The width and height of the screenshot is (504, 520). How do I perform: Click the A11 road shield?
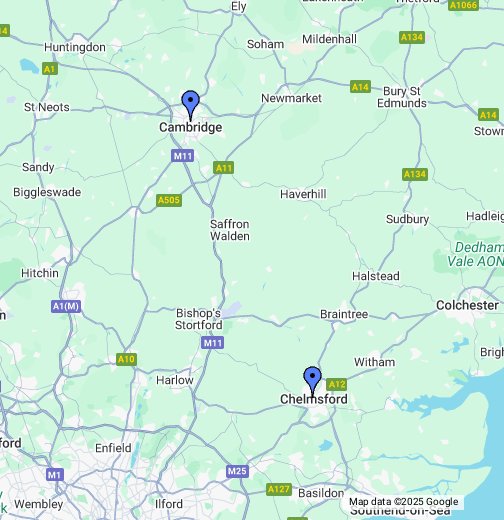223,168
